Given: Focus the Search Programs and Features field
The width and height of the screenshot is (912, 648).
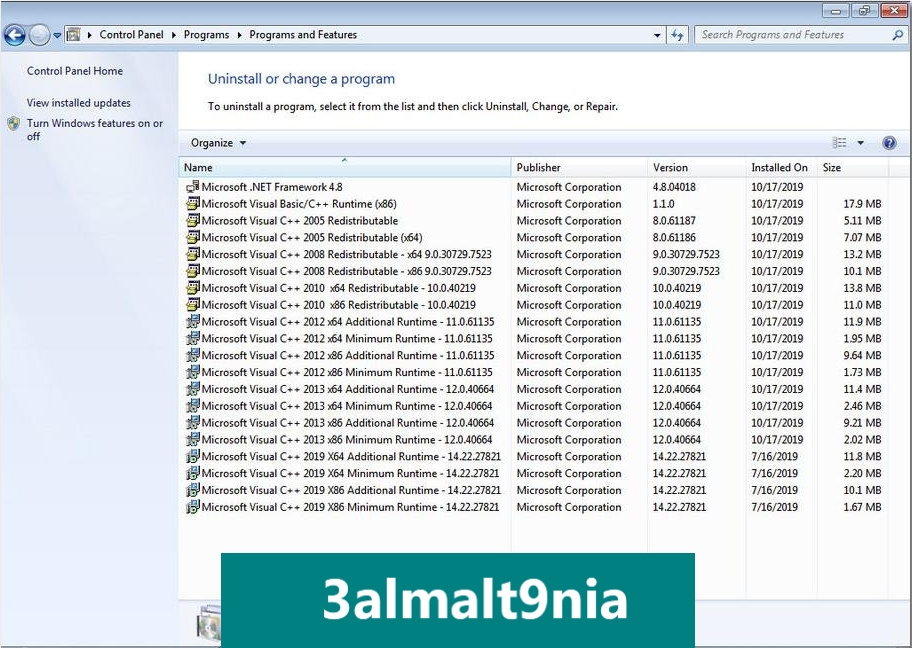Looking at the screenshot, I should click(793, 35).
